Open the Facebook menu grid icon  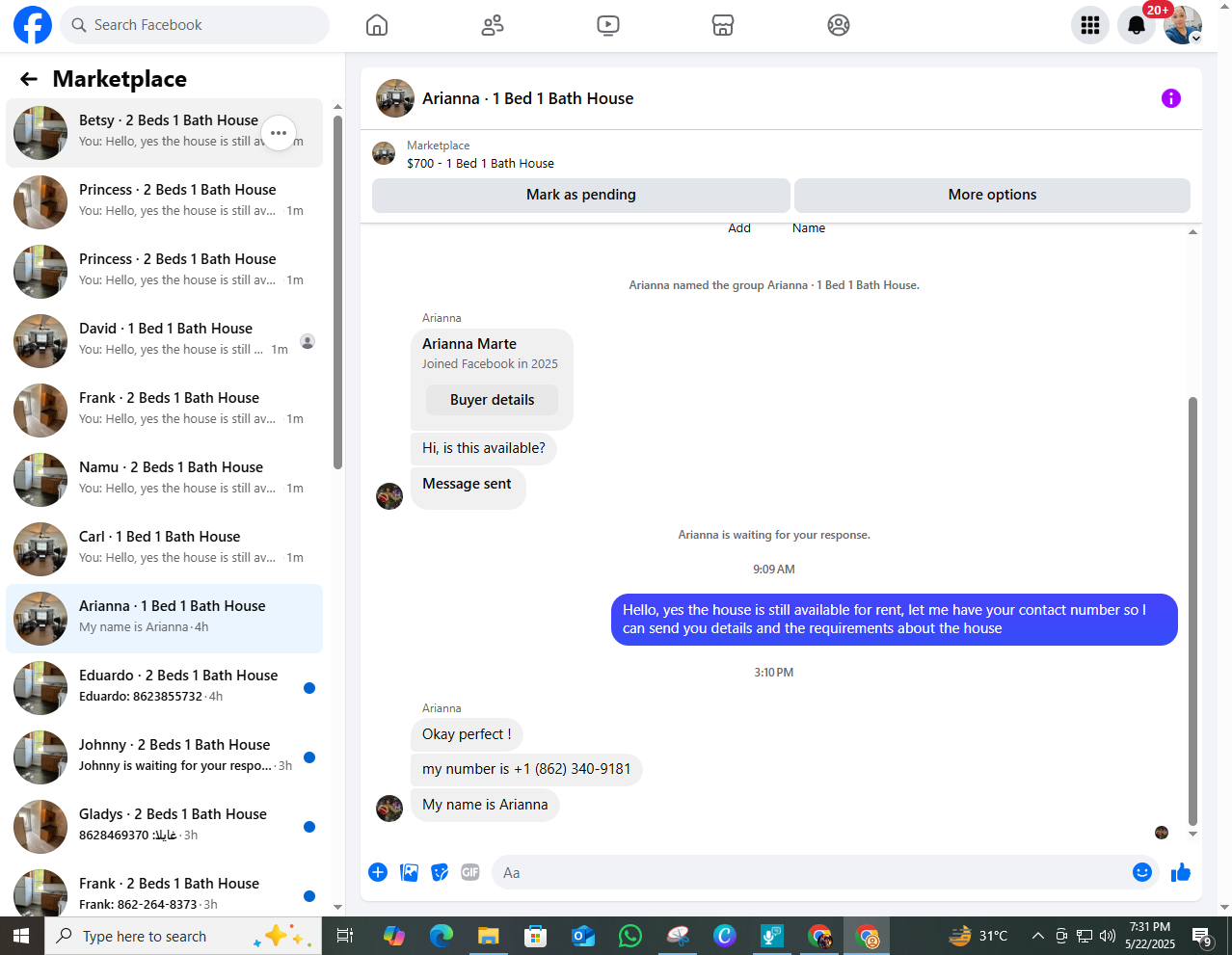1090,25
